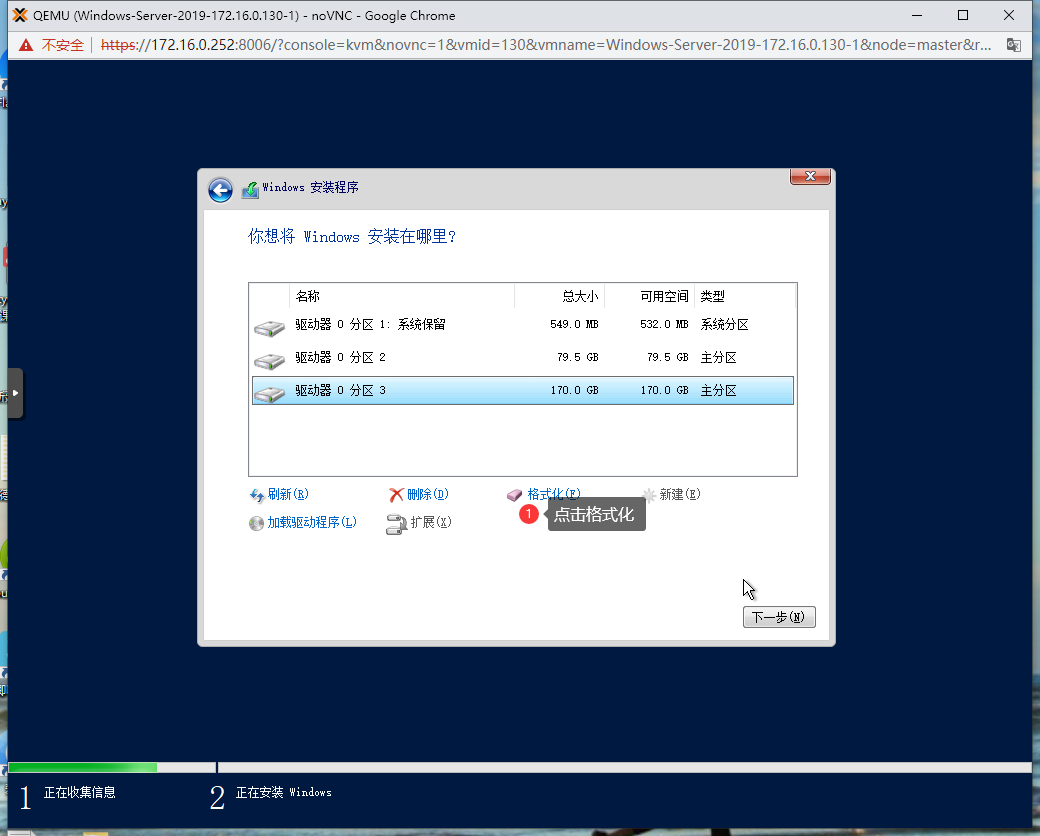The height and width of the screenshot is (836, 1040).
Task: Maximize the Chrome noVNC window
Action: click(963, 15)
